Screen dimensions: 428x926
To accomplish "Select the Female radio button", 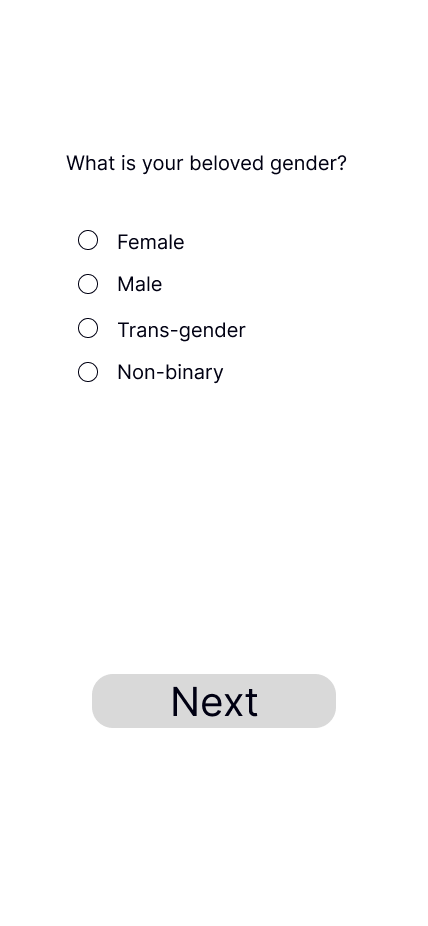I will tap(88, 240).
